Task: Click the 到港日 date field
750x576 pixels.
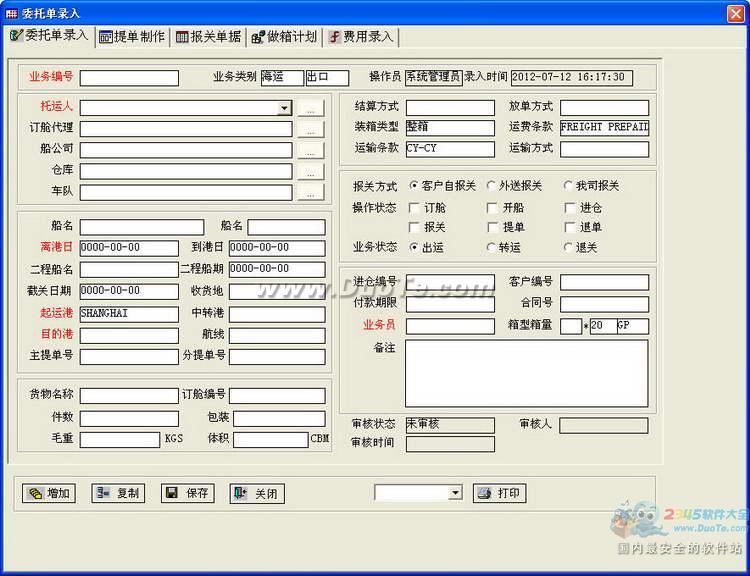Action: [277, 248]
